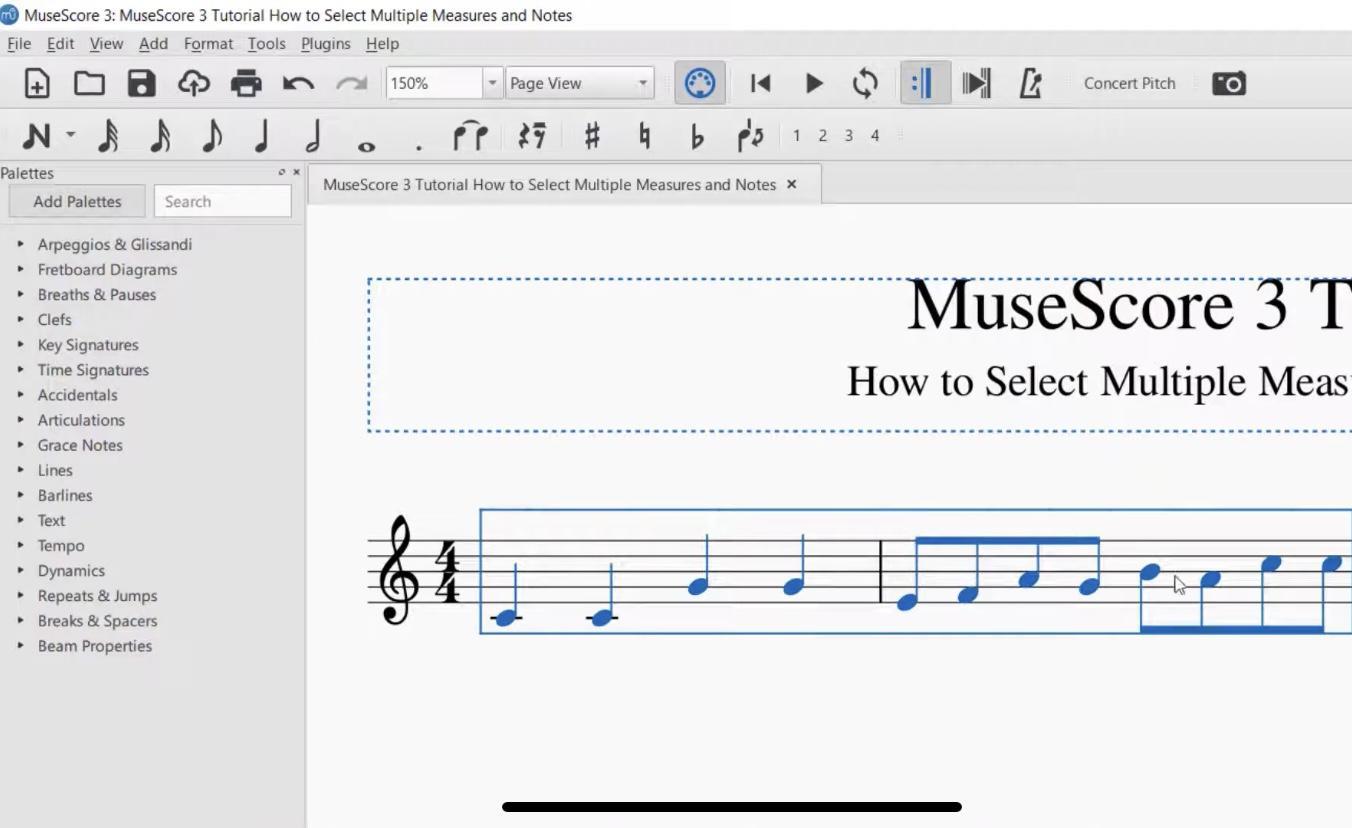1352x828 pixels.
Task: Undo the last action
Action: point(298,83)
